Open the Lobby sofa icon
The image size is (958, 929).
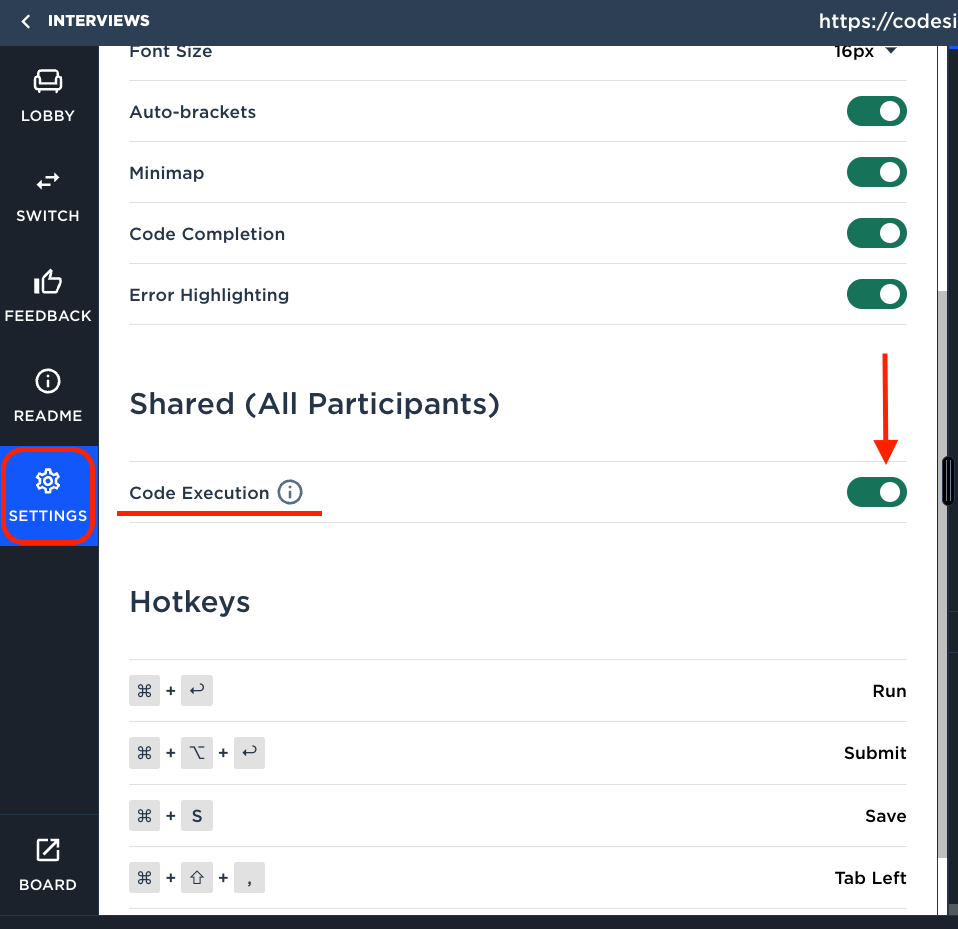(x=48, y=81)
